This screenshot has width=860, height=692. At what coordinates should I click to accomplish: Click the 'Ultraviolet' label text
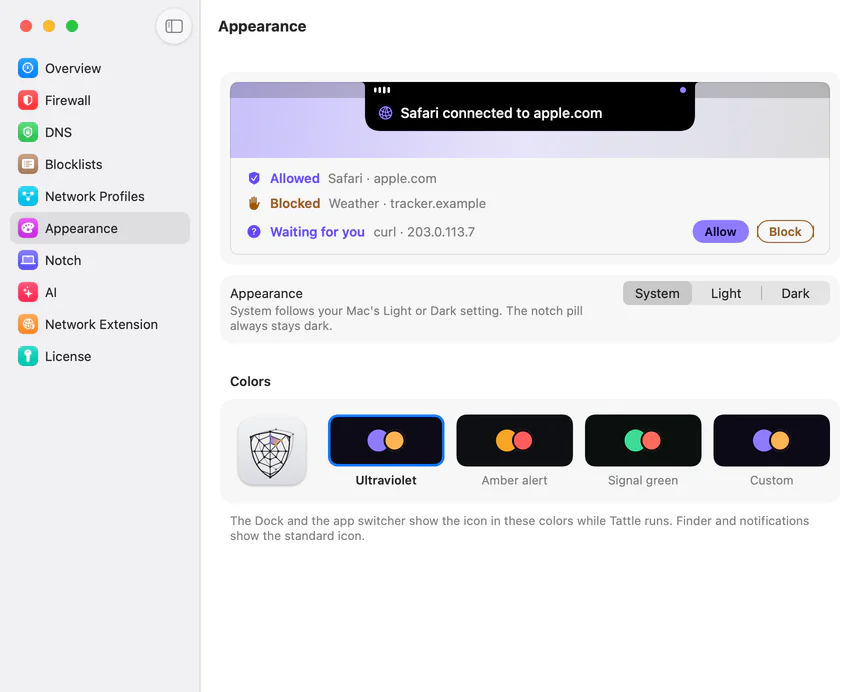[x=386, y=480]
